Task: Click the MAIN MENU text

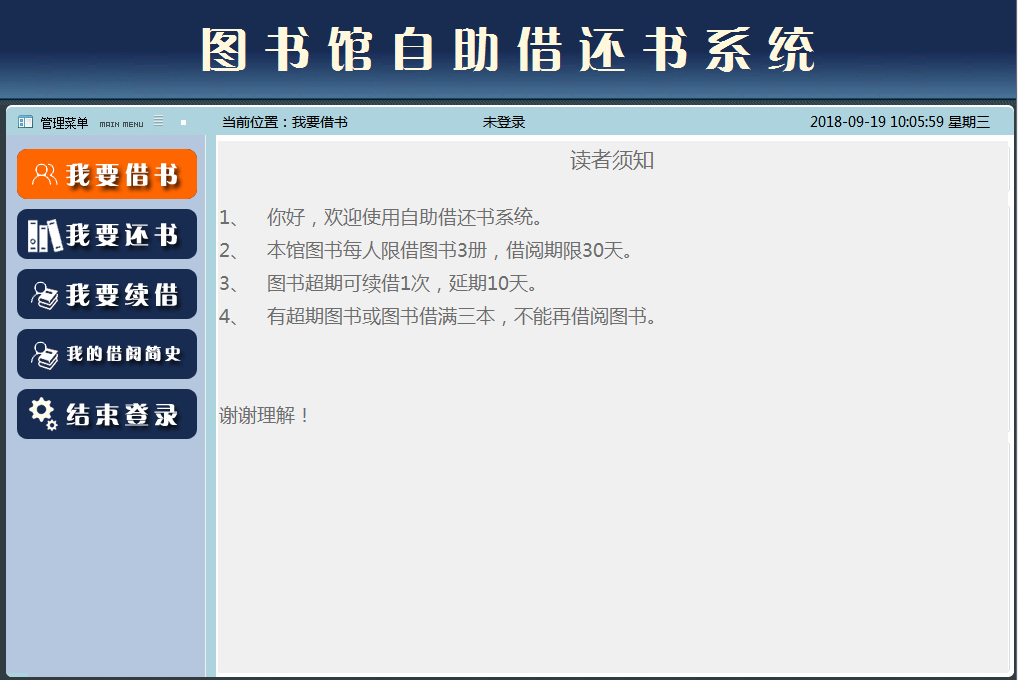Action: pyautogui.click(x=121, y=124)
